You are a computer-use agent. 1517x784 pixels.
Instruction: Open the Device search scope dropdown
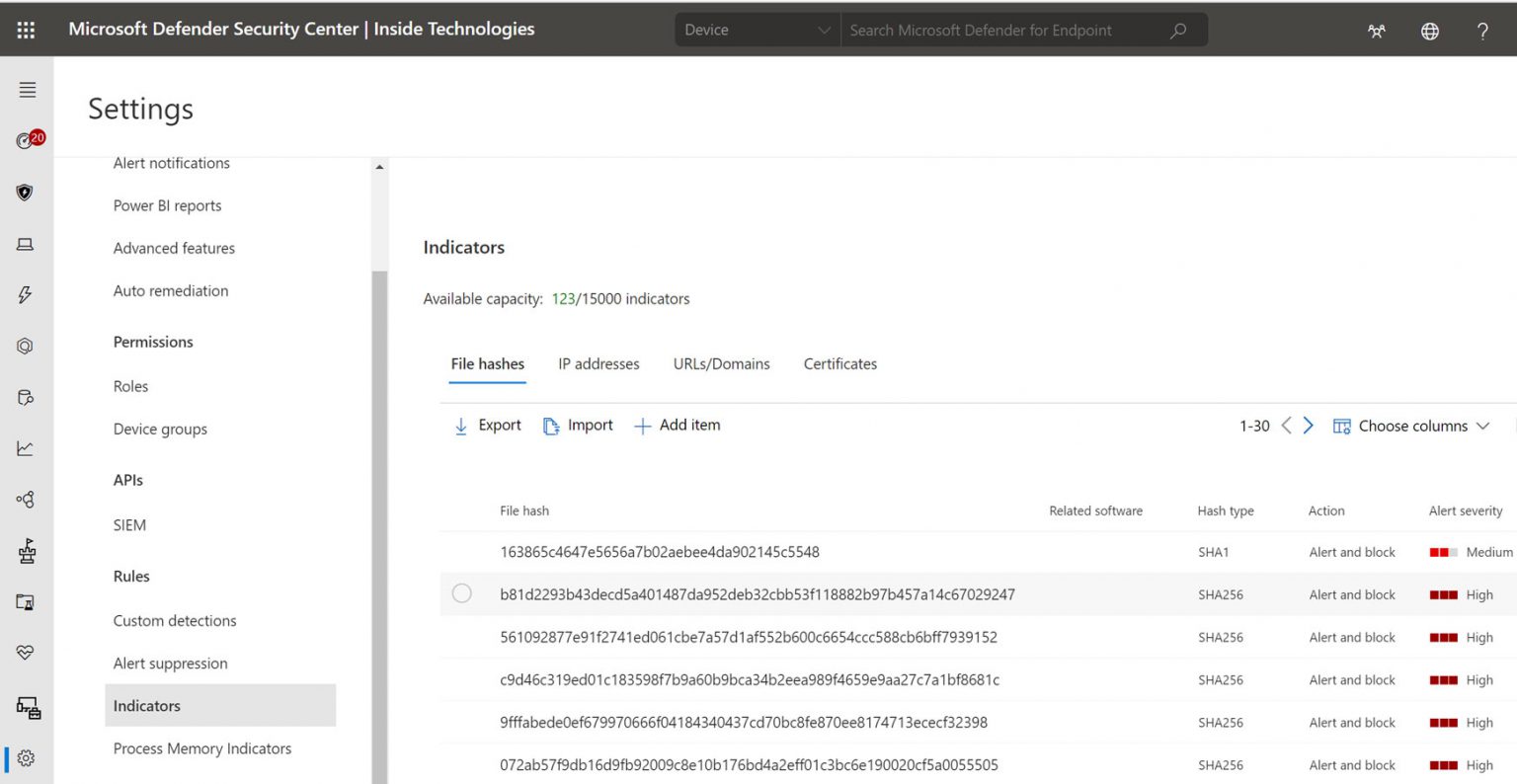pos(757,30)
